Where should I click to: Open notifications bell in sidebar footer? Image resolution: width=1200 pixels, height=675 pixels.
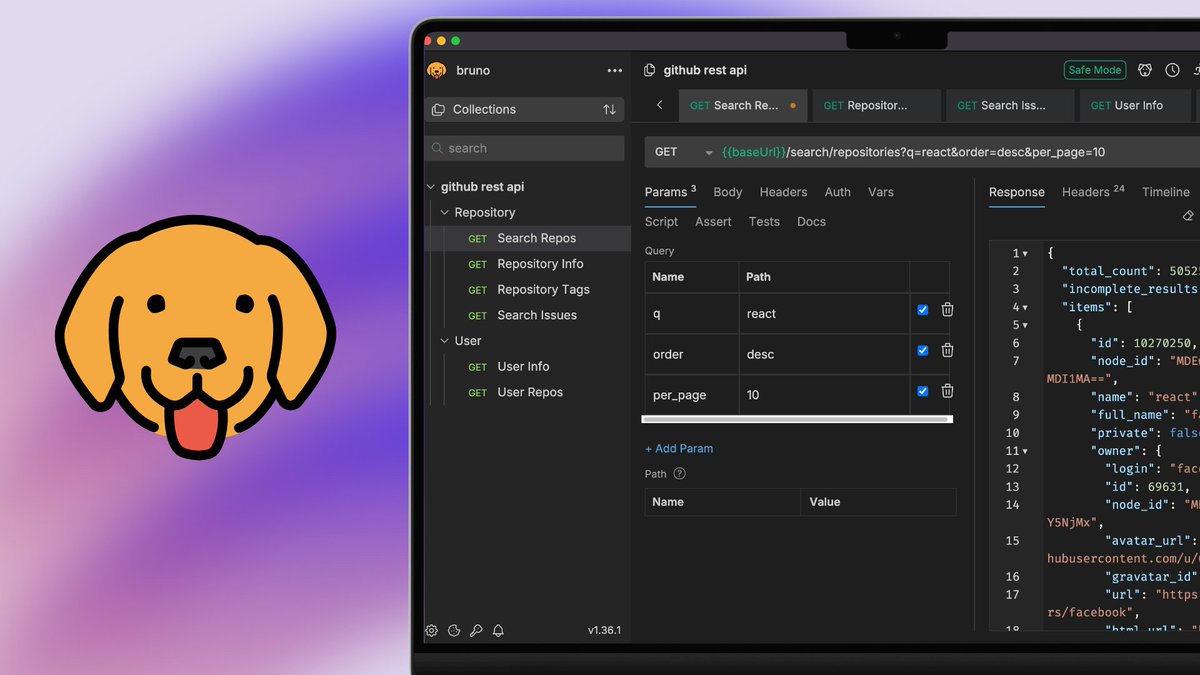click(x=498, y=631)
